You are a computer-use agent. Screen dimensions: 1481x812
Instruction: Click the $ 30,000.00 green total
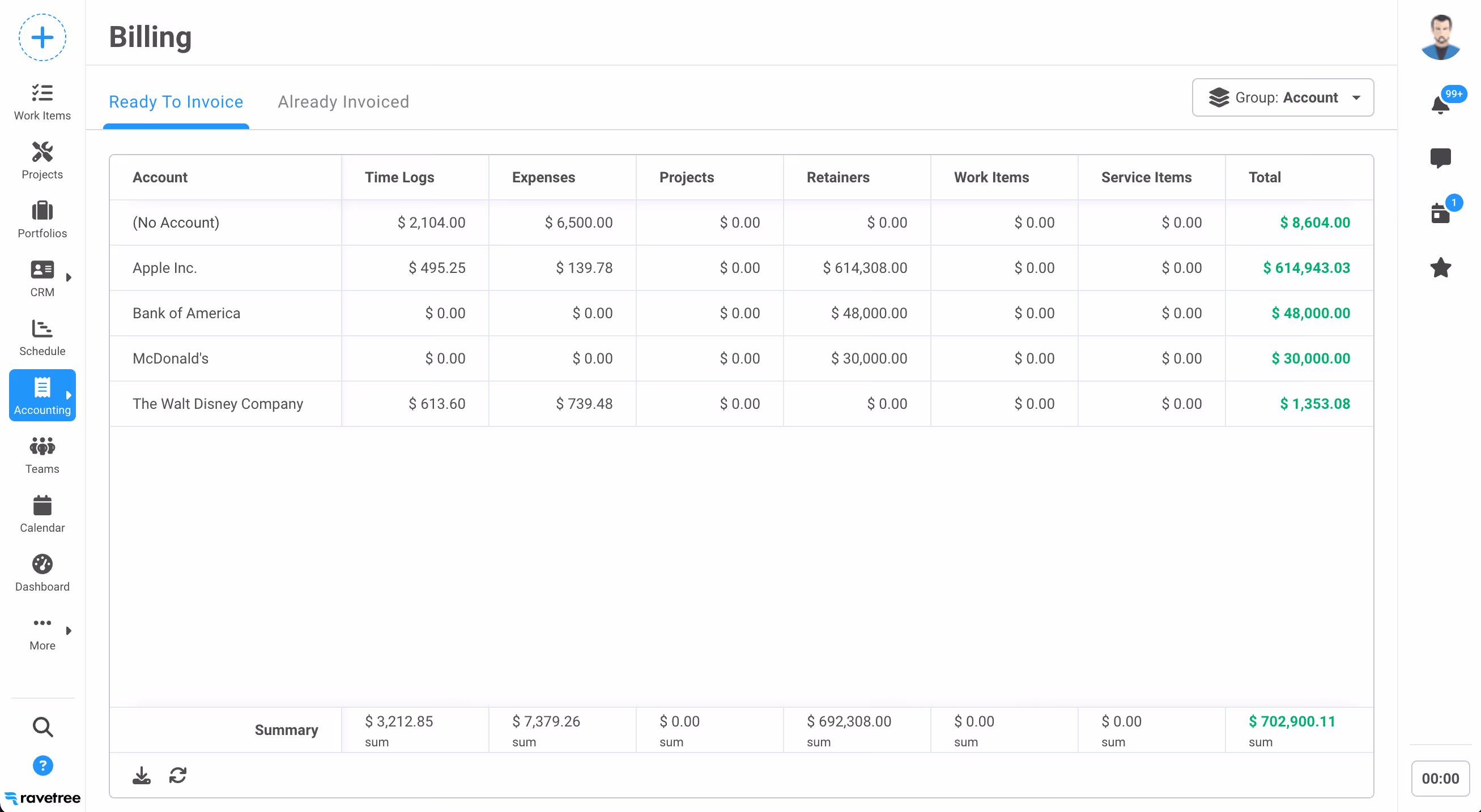[x=1310, y=358]
